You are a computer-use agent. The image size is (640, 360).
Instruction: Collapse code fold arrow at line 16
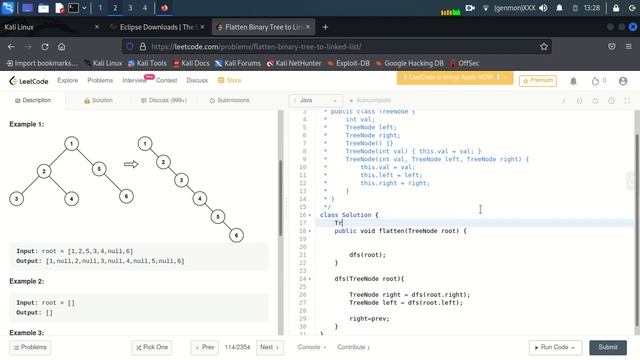coord(310,215)
